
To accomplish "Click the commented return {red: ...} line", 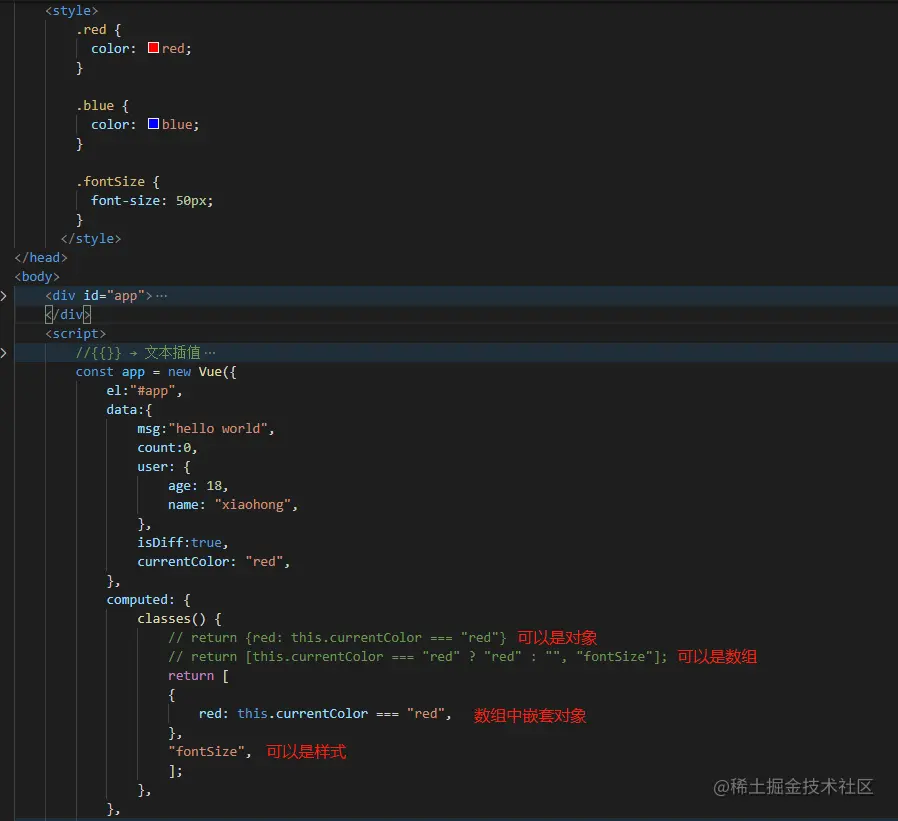I will point(337,638).
